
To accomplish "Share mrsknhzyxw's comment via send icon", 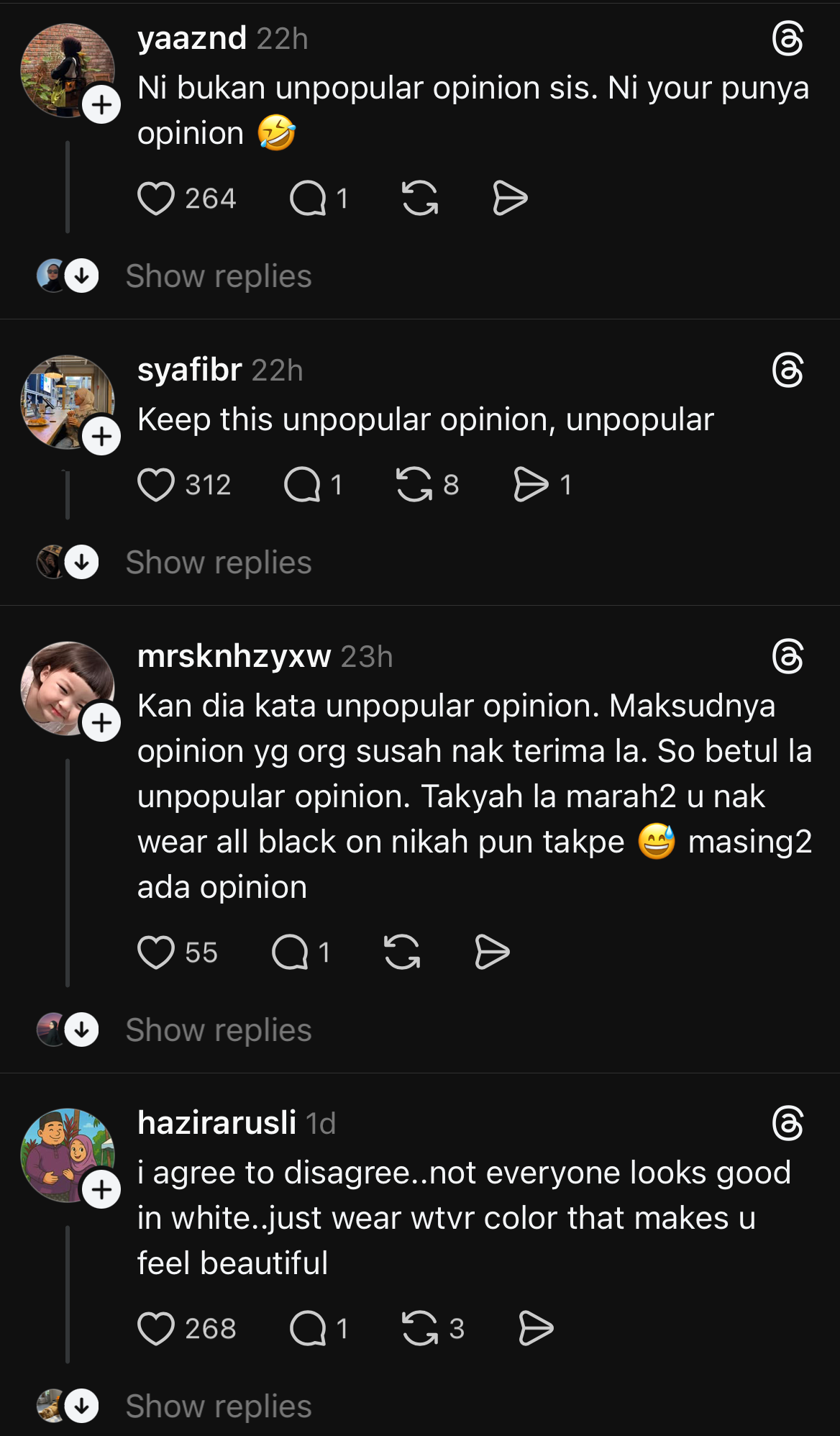I will (x=492, y=953).
